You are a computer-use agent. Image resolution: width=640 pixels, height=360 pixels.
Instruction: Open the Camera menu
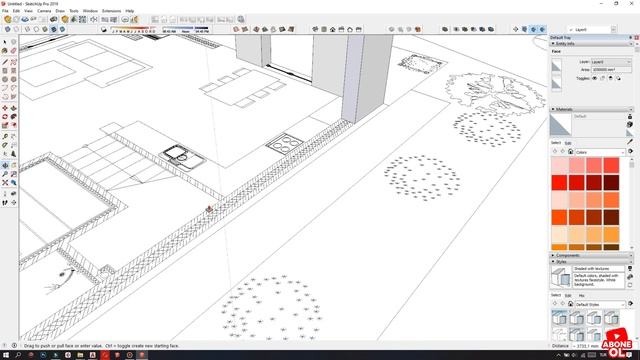[44, 11]
